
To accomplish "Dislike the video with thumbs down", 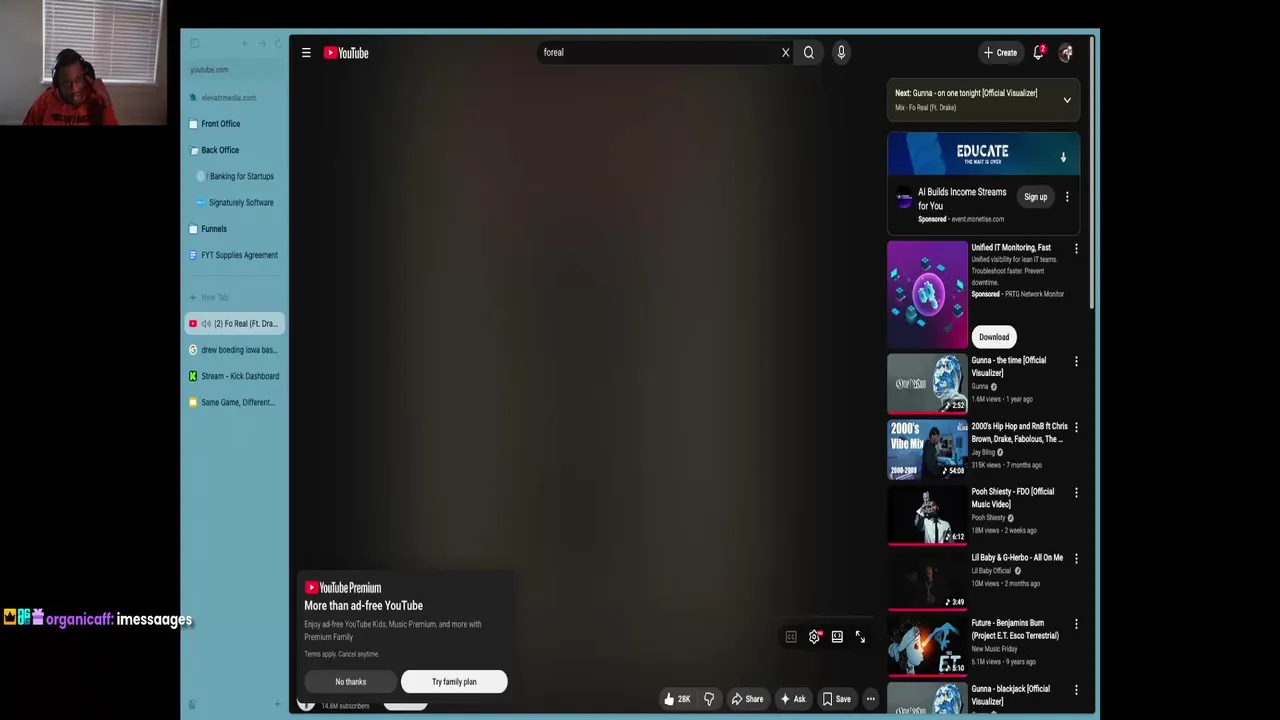I will tap(709, 699).
